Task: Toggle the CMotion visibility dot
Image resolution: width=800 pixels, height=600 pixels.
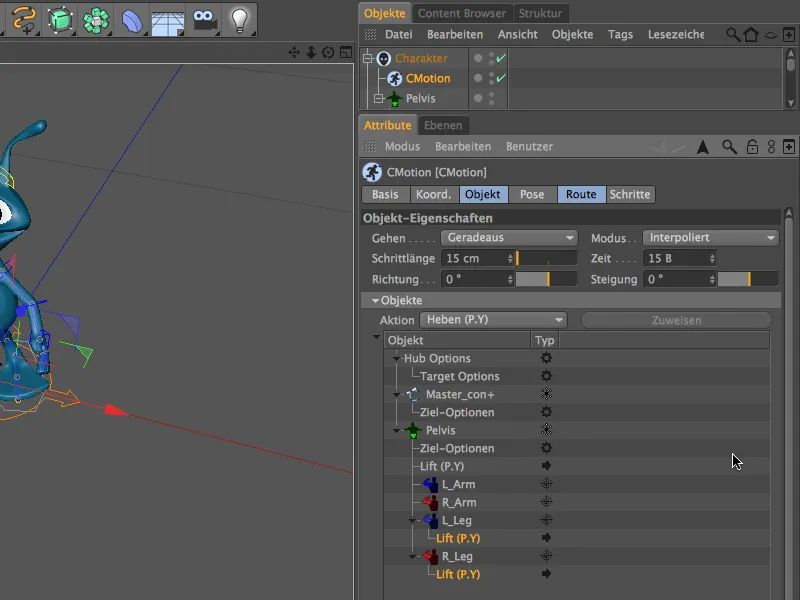Action: click(x=478, y=78)
